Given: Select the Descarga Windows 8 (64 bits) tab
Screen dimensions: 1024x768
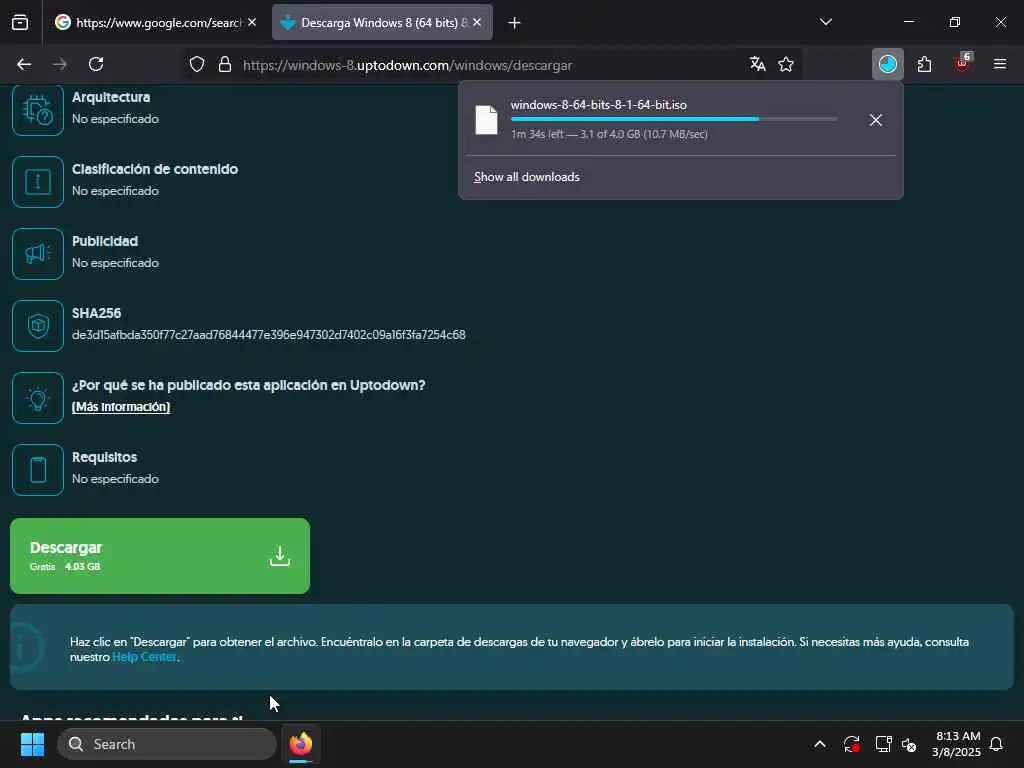Looking at the screenshot, I should click(382, 23).
